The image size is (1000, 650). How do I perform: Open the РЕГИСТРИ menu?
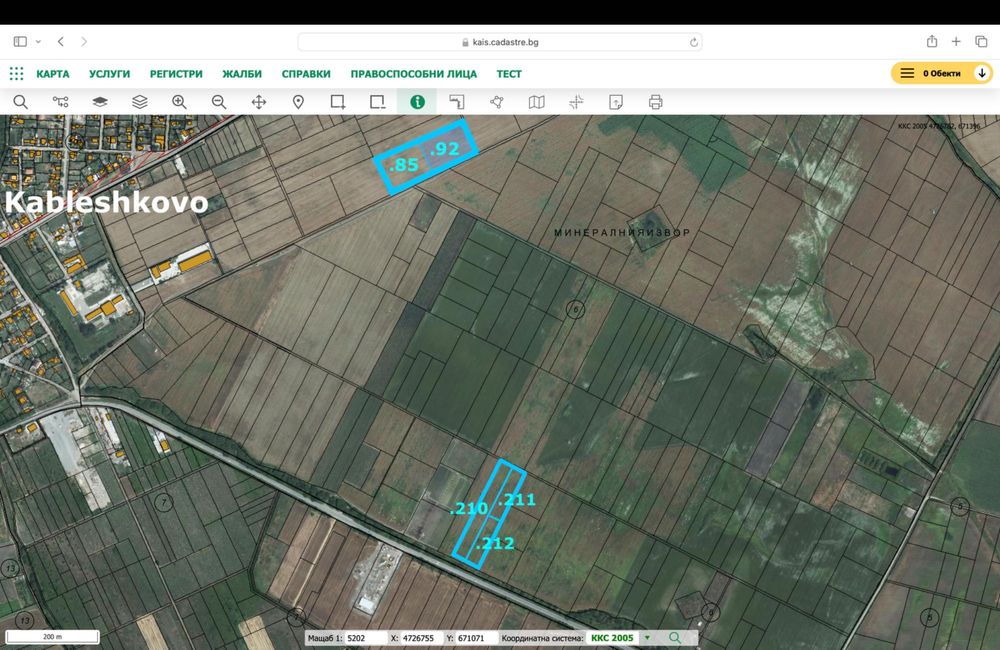[176, 74]
